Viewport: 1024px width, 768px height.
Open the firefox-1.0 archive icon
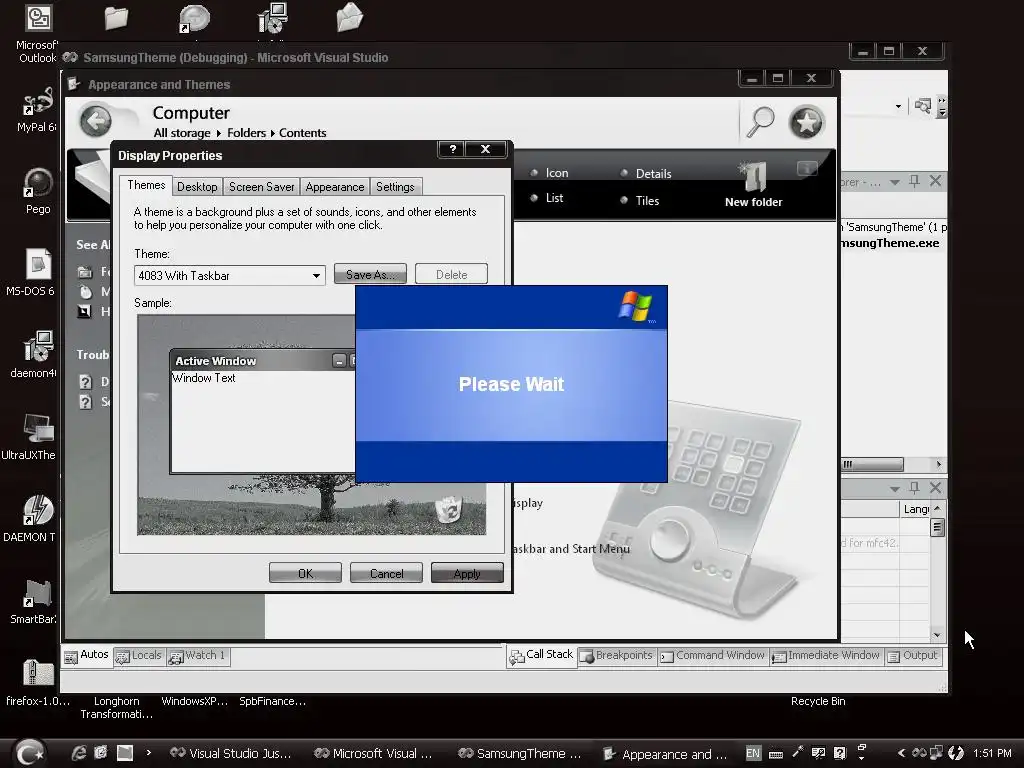(38, 682)
